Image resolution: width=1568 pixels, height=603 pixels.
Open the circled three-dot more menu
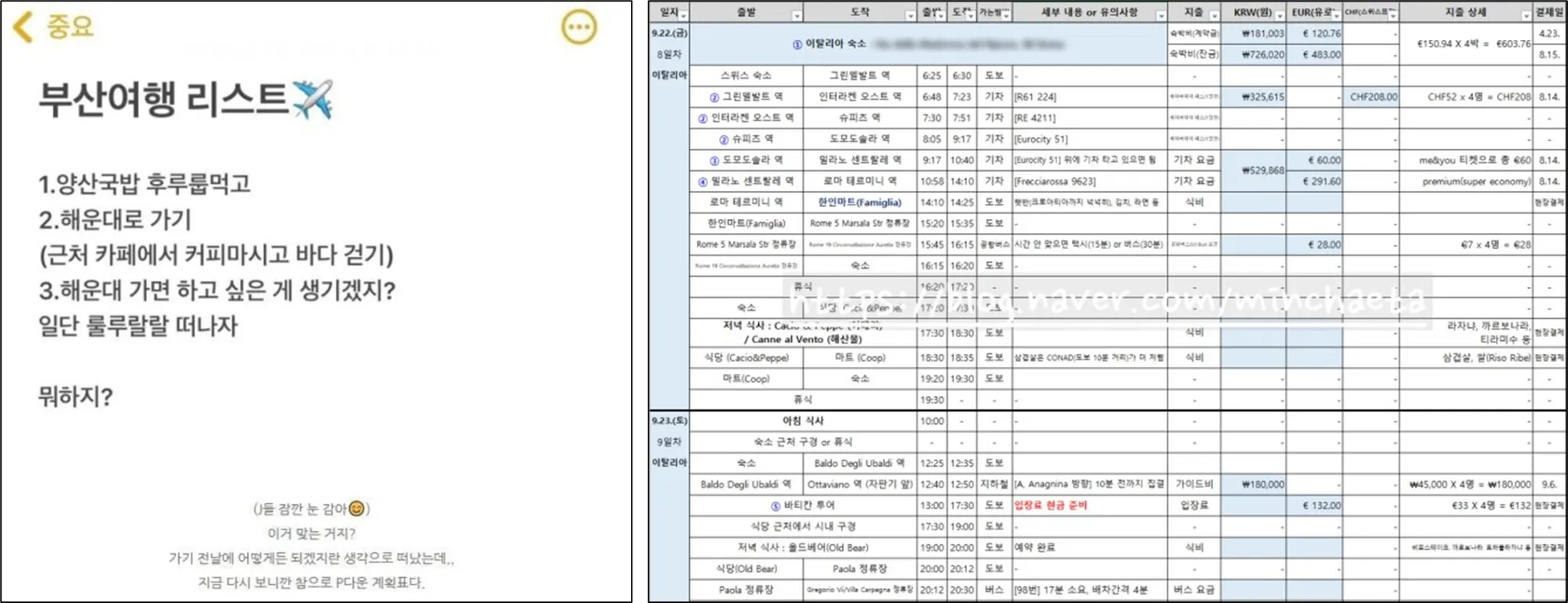[579, 28]
